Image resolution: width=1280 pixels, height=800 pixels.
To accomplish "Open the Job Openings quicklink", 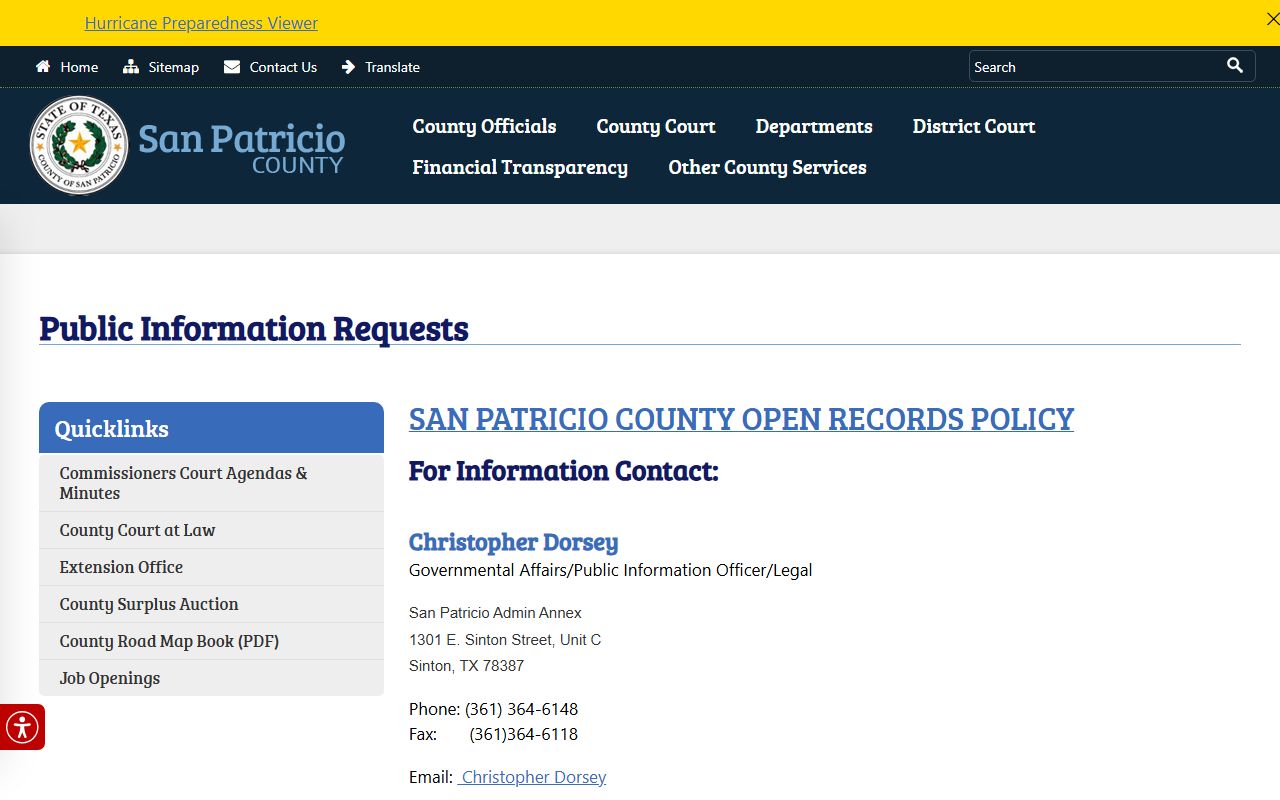I will (x=211, y=678).
